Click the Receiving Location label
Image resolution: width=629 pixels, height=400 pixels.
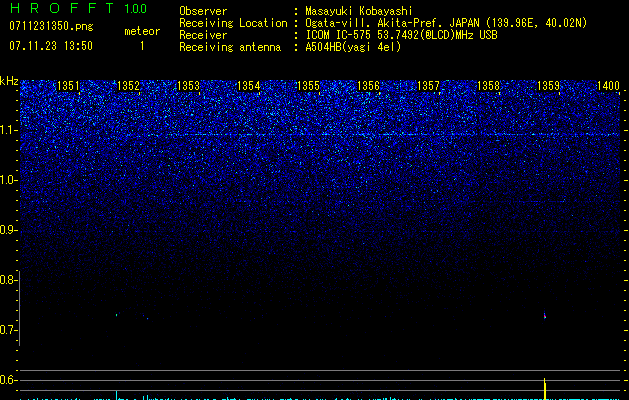click(233, 23)
